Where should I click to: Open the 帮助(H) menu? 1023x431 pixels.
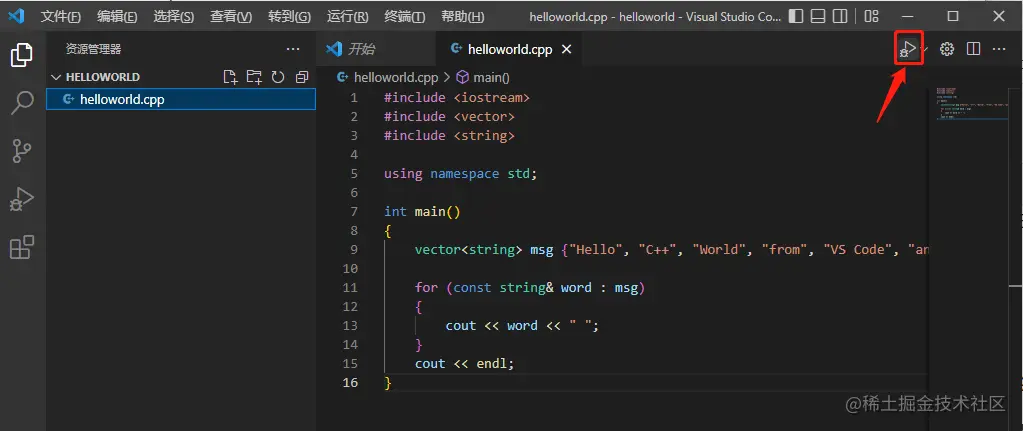(463, 17)
